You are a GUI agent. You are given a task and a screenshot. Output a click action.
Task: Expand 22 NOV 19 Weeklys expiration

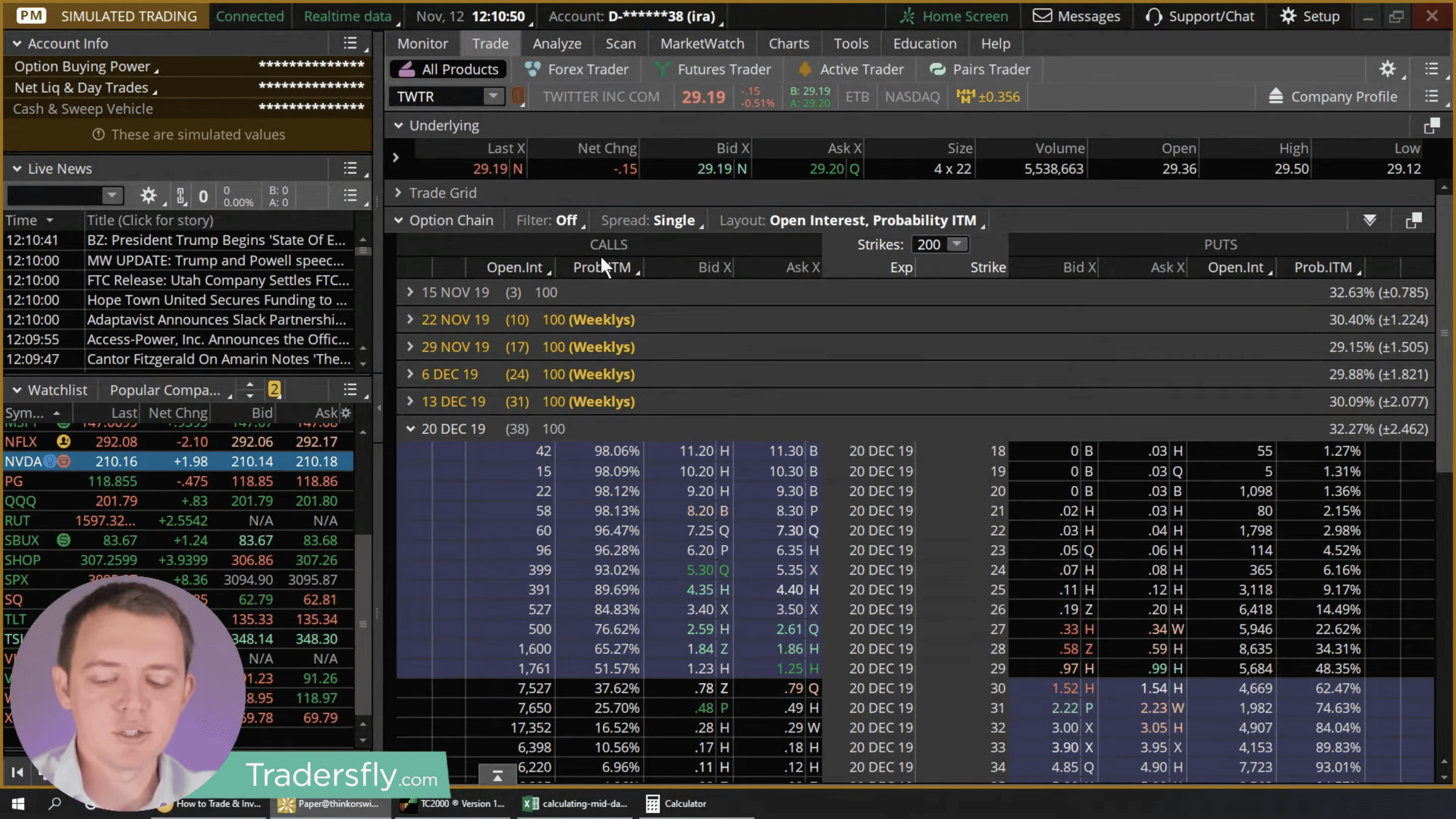[x=411, y=320]
